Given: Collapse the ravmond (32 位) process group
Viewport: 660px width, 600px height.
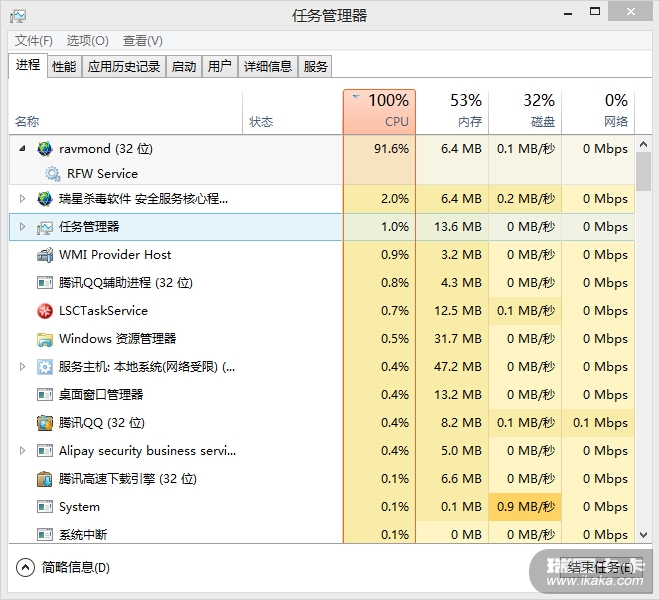Looking at the screenshot, I should tap(22, 148).
